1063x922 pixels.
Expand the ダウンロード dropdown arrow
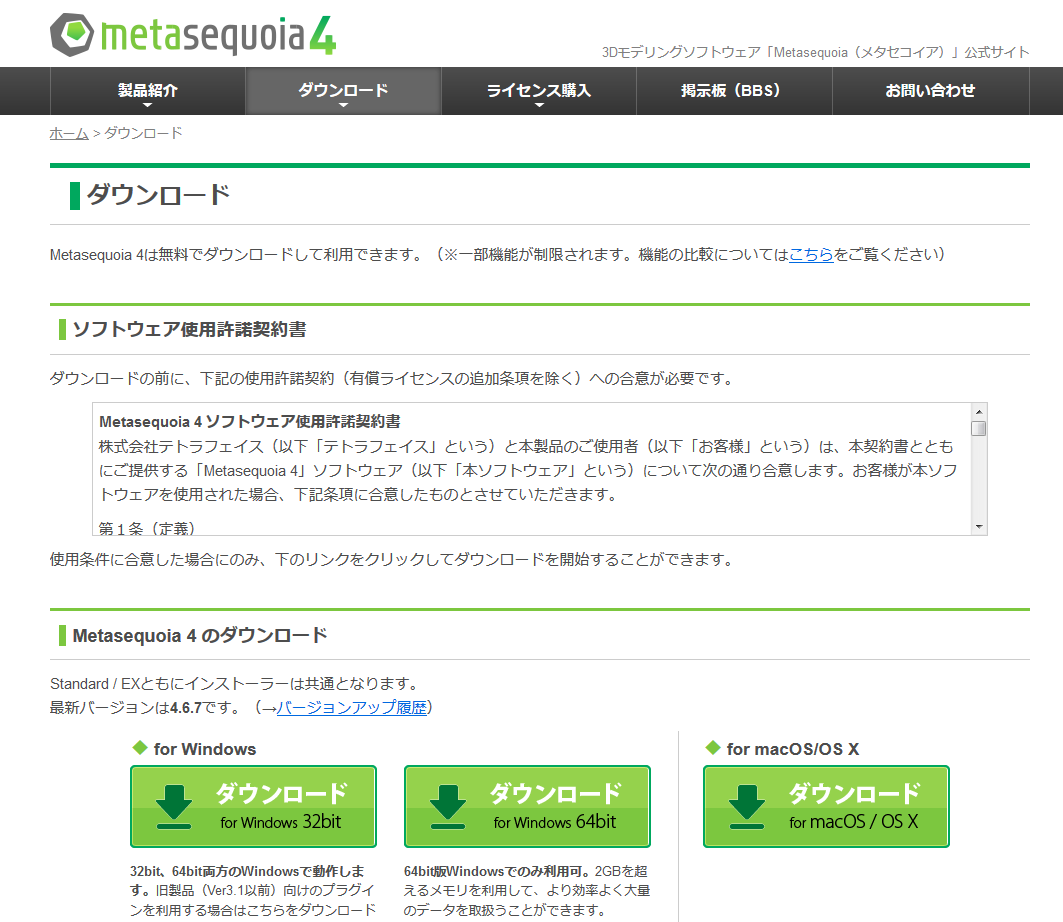click(x=343, y=105)
